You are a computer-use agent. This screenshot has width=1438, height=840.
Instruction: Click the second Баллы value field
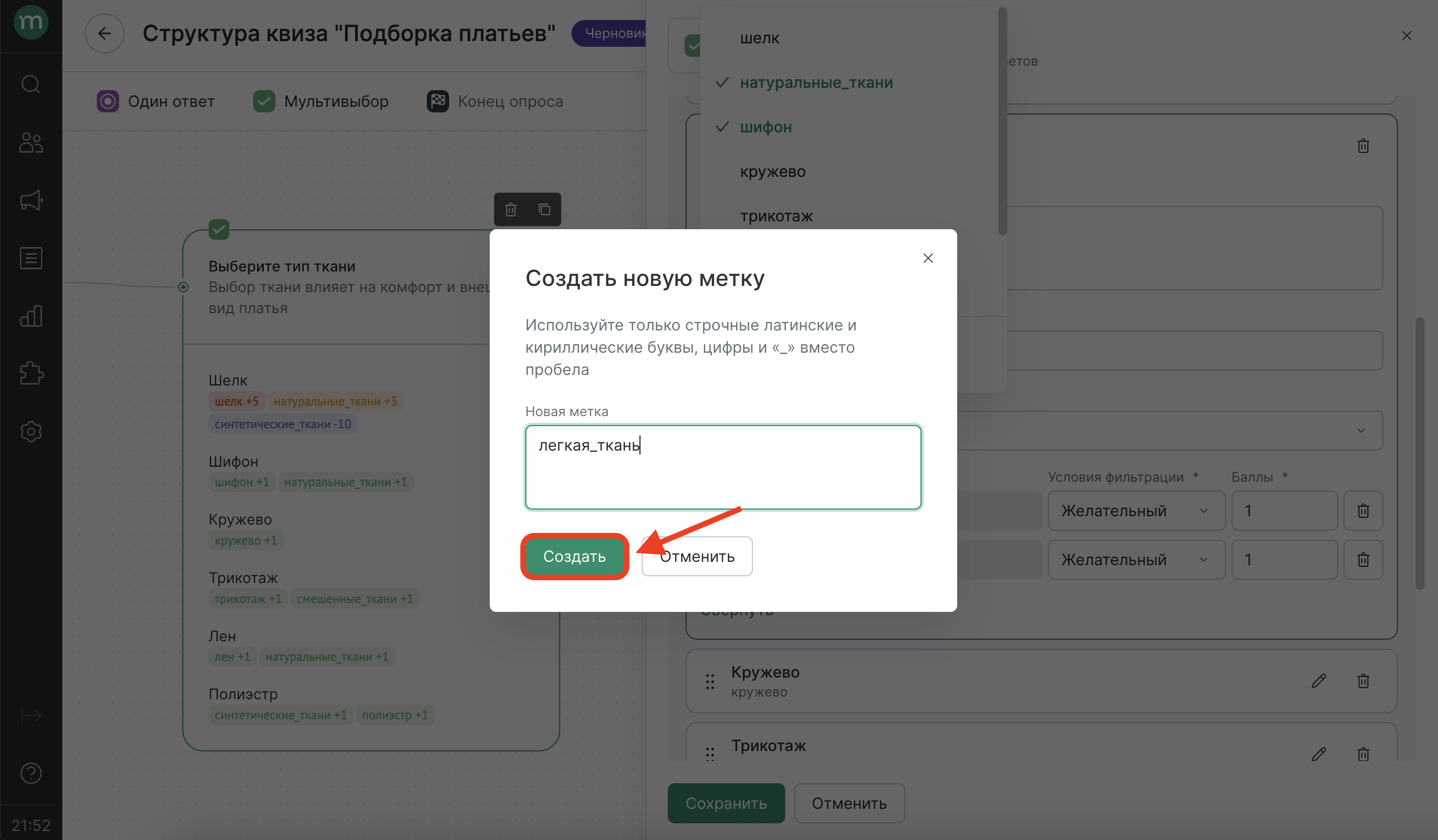[x=1284, y=560]
